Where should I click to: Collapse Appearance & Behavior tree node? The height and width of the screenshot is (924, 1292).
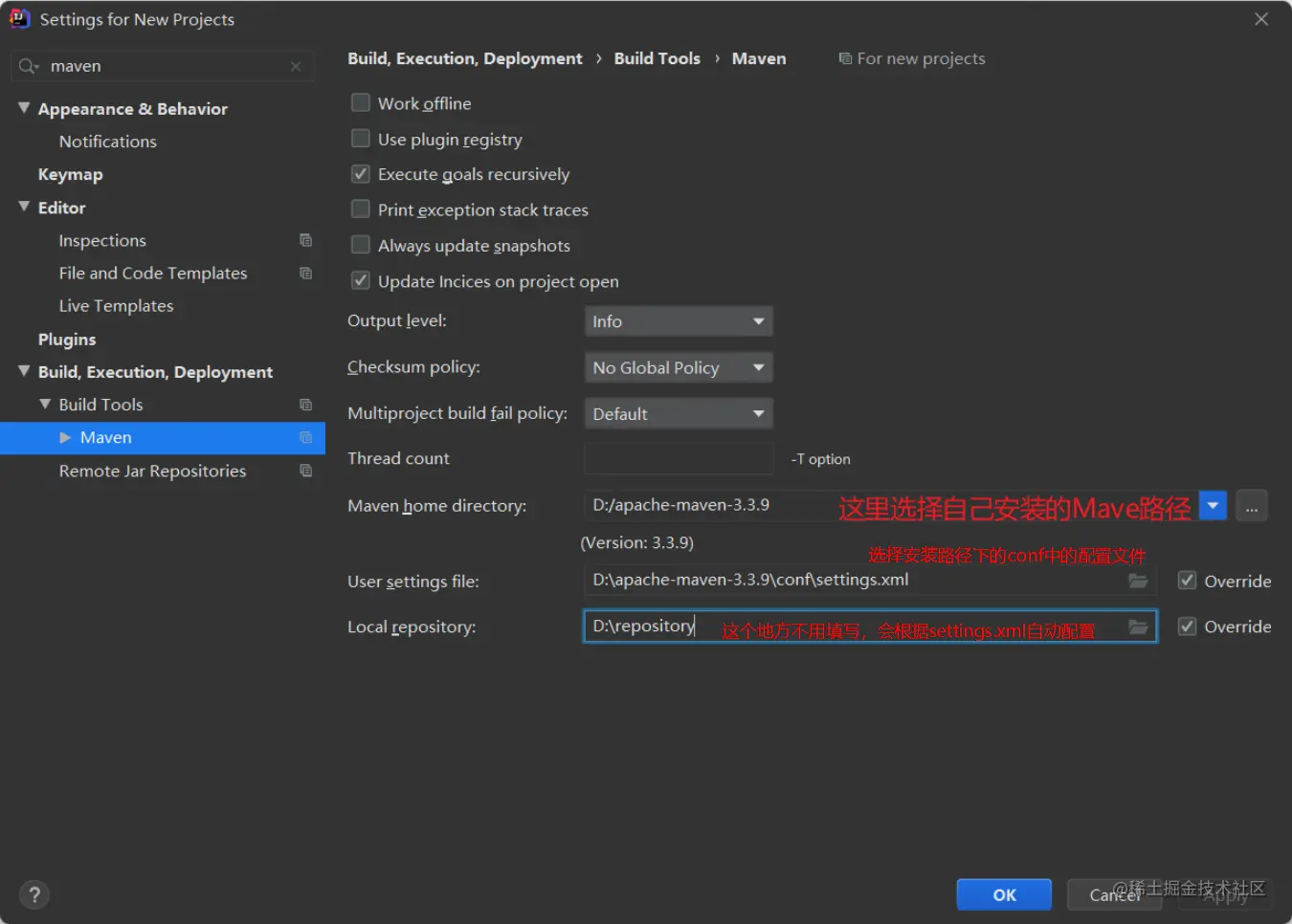click(24, 108)
